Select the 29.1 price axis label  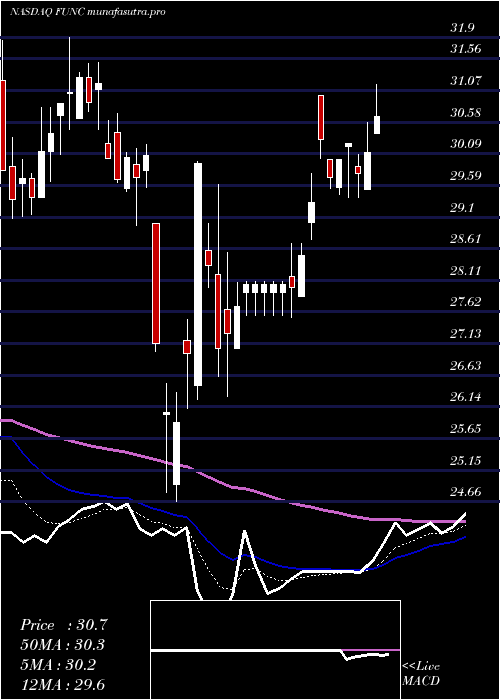point(462,208)
